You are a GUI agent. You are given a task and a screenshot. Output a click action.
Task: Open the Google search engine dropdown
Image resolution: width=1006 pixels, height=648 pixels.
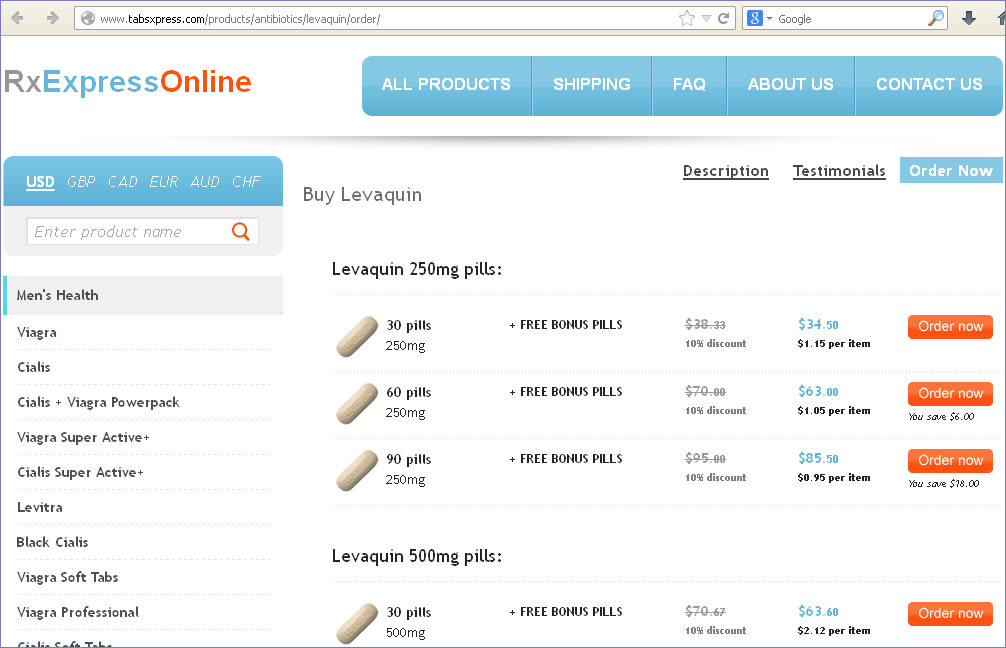pos(760,18)
